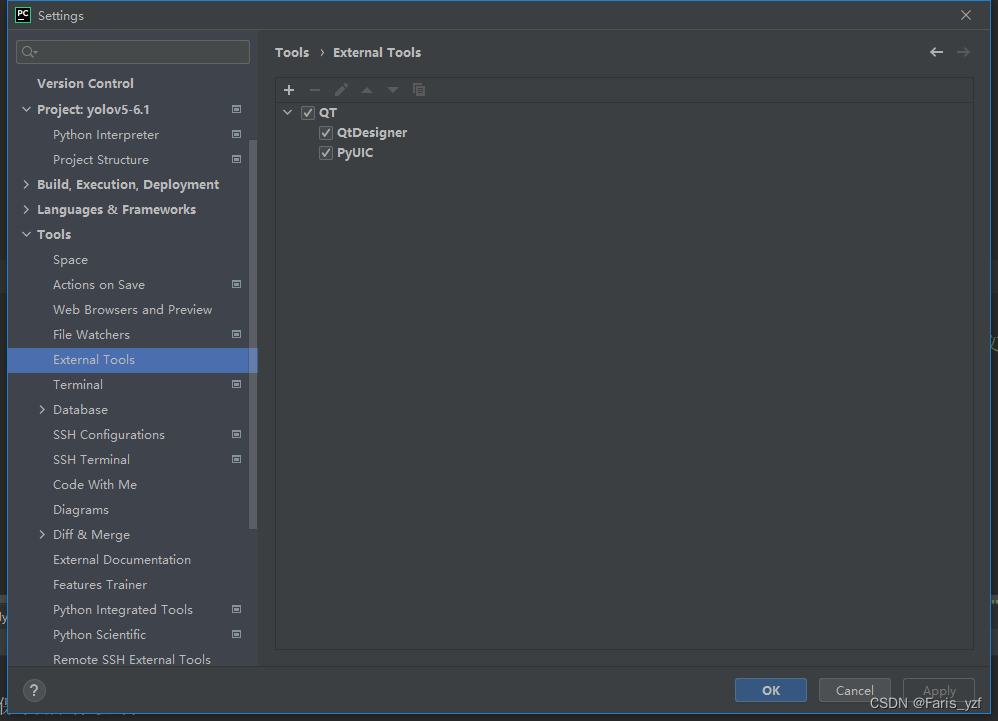998x721 pixels.
Task: Click the project-level icon beside File Watchers
Action: pyautogui.click(x=236, y=334)
